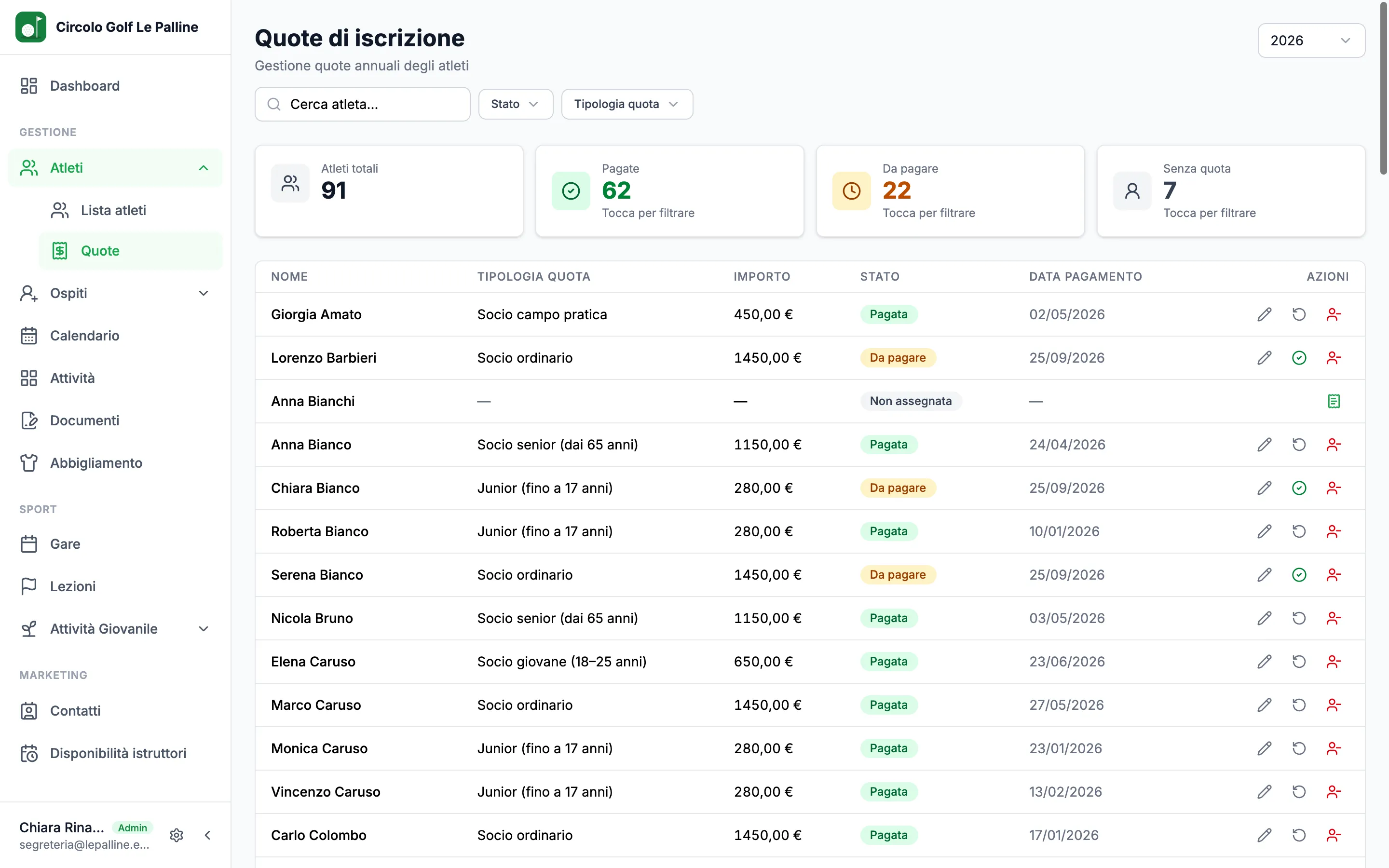The image size is (1389, 868).
Task: Mark Chiara Bianco's quota as paid
Action: [x=1299, y=488]
